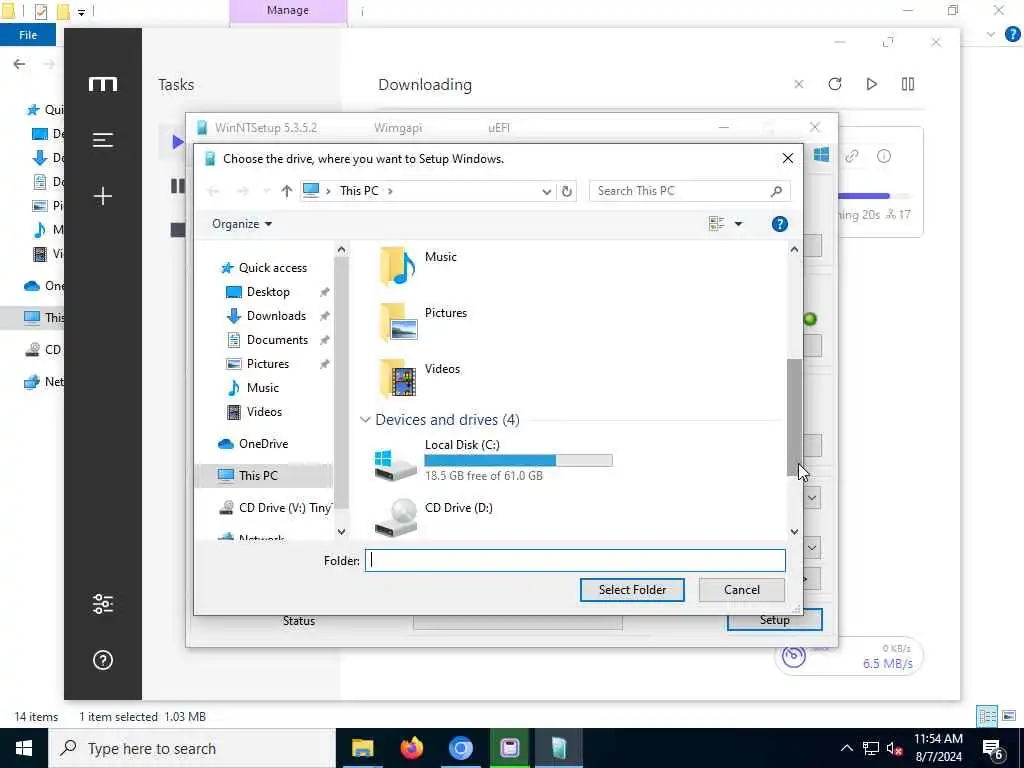Pause all tasks in Motrix
Image resolution: width=1024 pixels, height=768 pixels.
[908, 84]
